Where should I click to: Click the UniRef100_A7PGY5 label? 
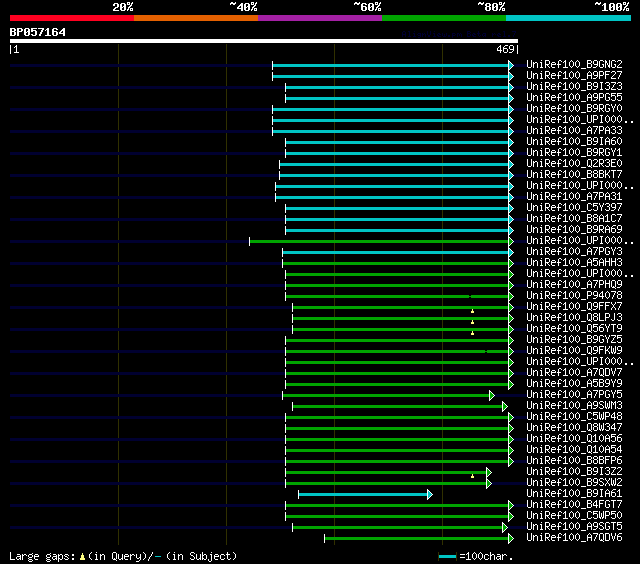[x=574, y=395]
